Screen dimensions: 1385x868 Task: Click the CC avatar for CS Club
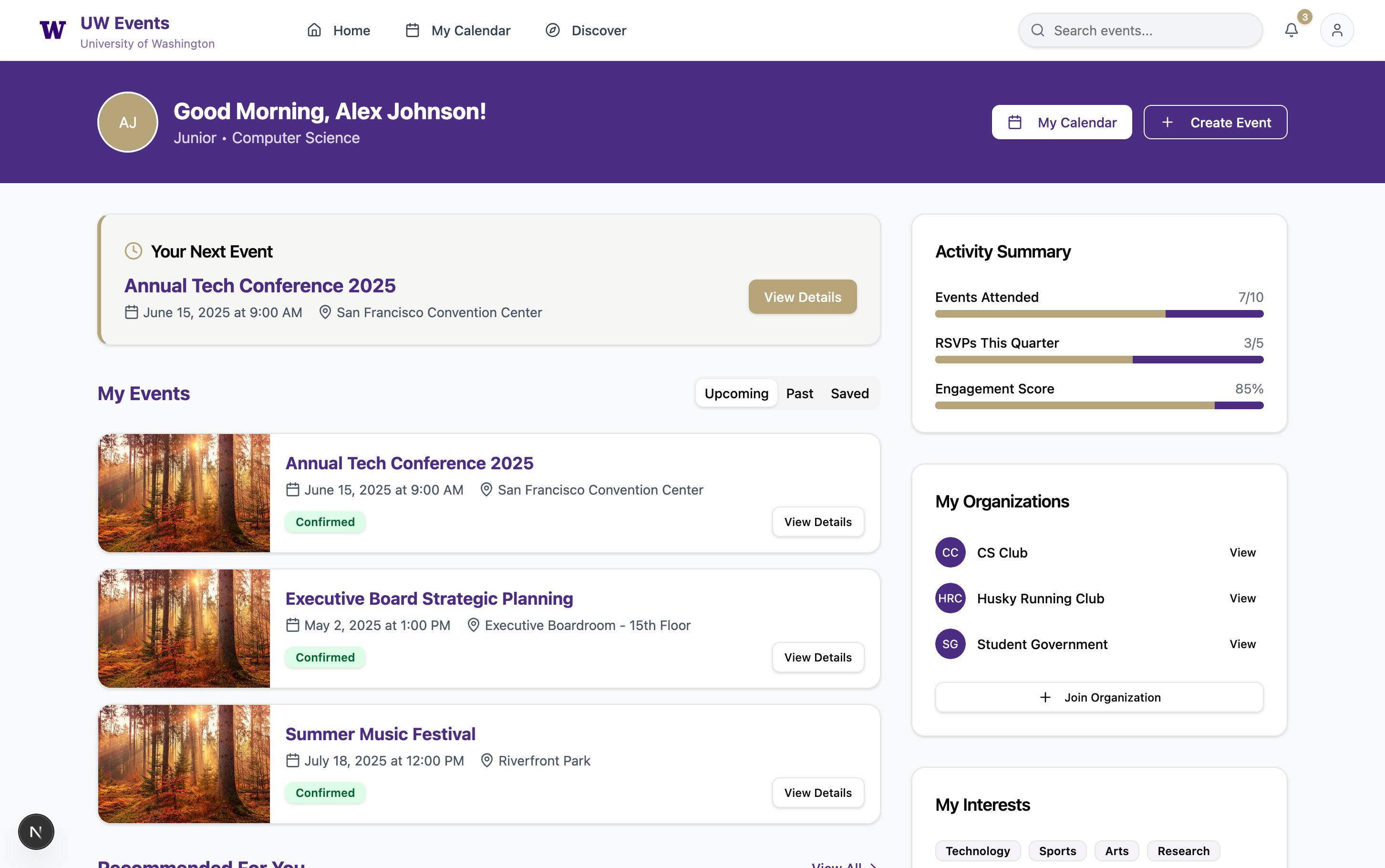pyautogui.click(x=950, y=552)
